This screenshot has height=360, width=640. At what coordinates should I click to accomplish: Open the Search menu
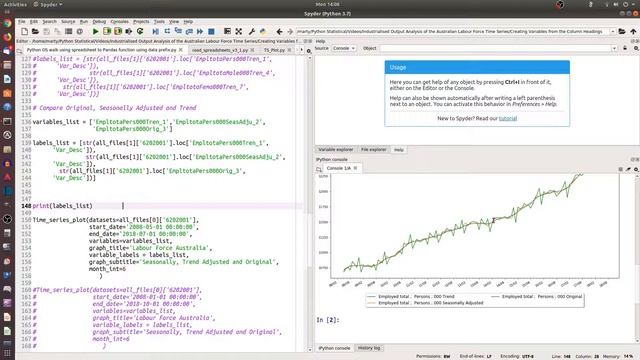click(x=49, y=22)
